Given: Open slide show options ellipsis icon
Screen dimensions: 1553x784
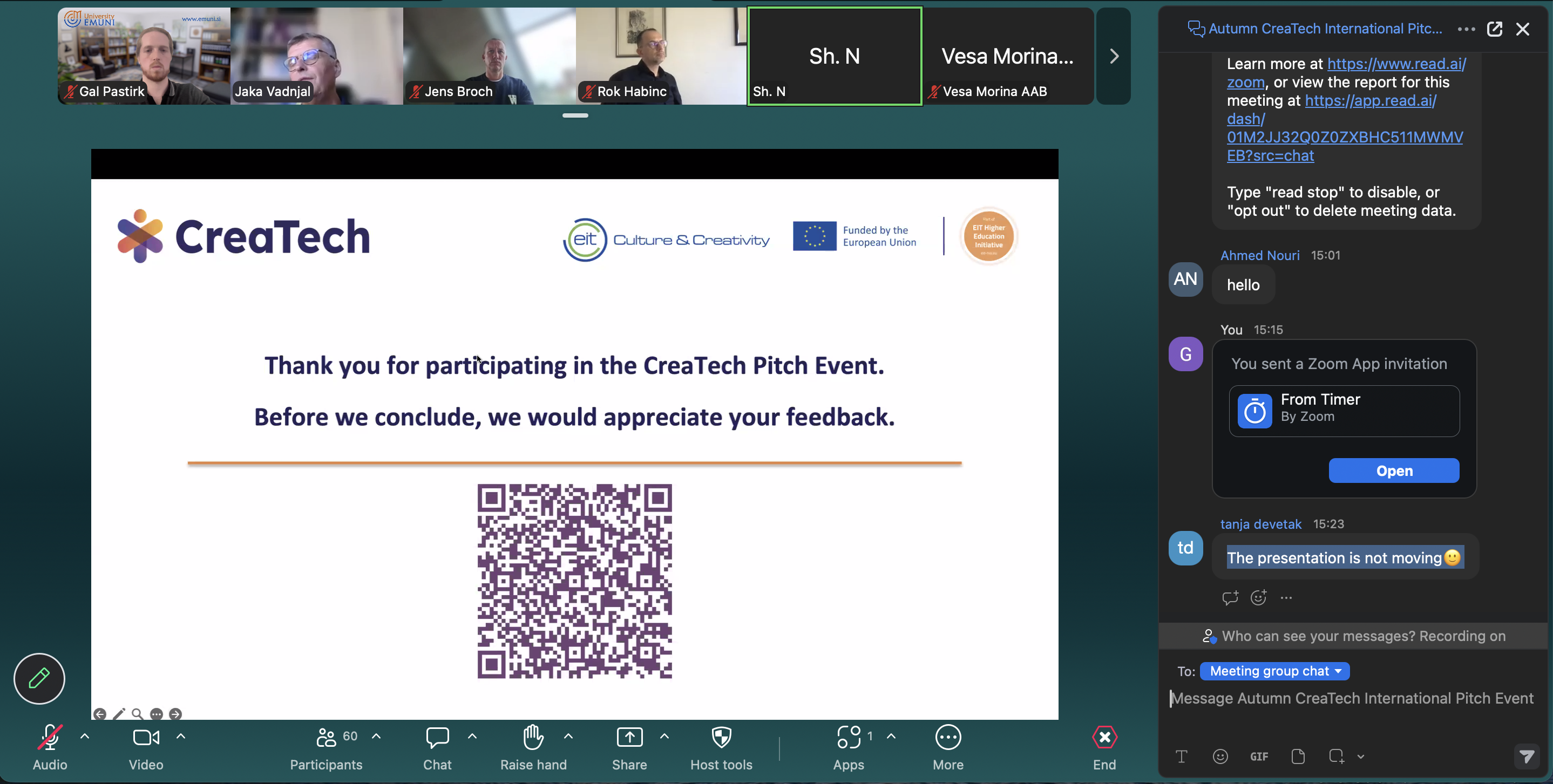Looking at the screenshot, I should (x=156, y=714).
